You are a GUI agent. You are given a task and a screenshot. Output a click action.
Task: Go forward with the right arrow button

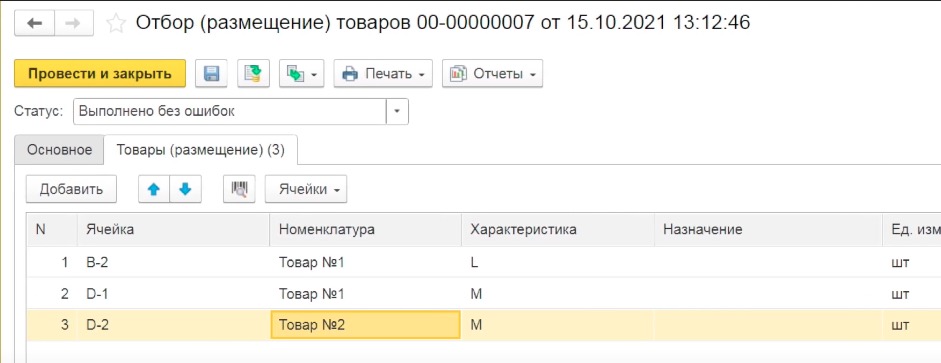point(73,23)
